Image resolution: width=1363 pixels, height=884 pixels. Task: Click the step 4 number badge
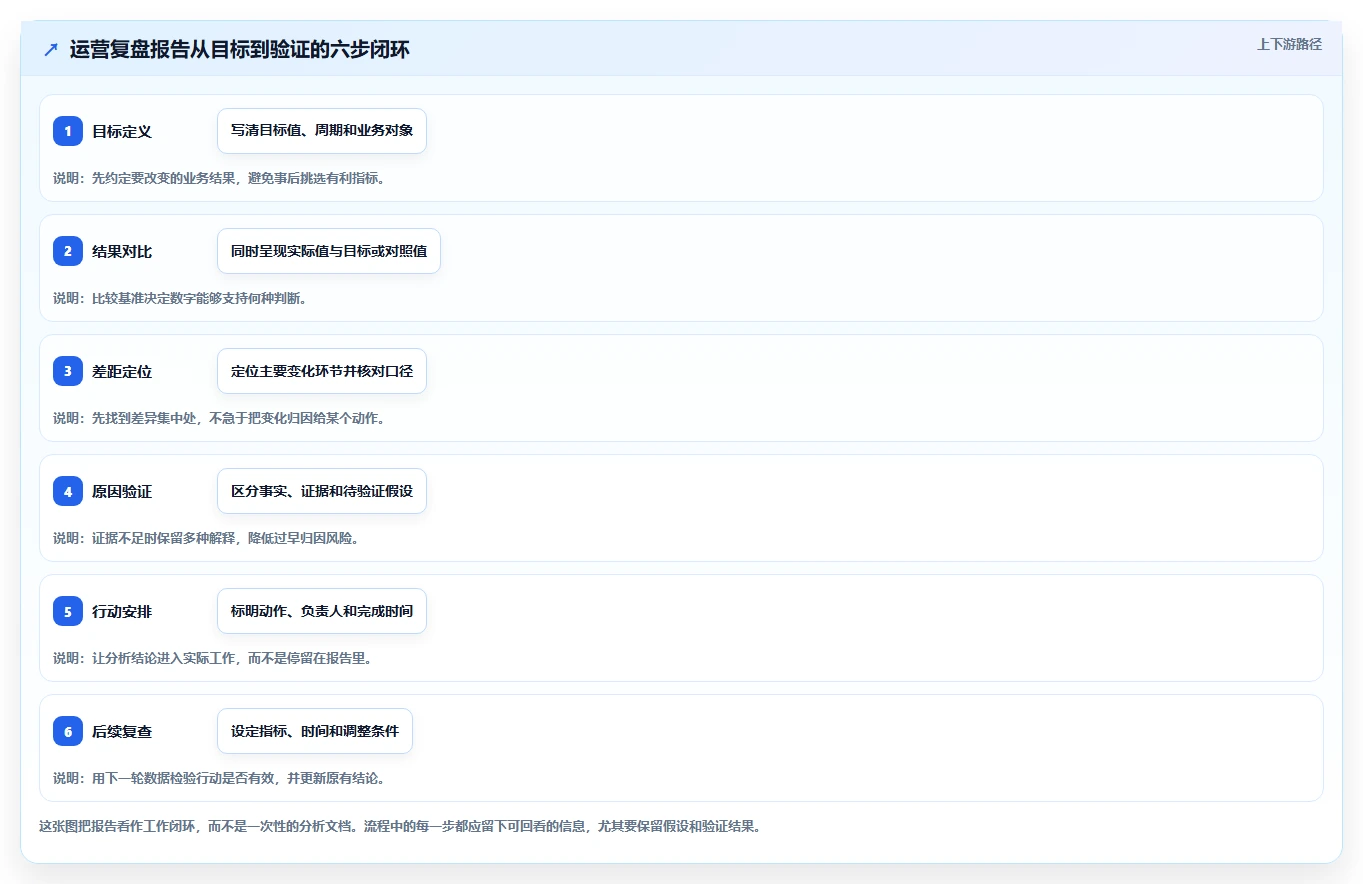coord(68,491)
